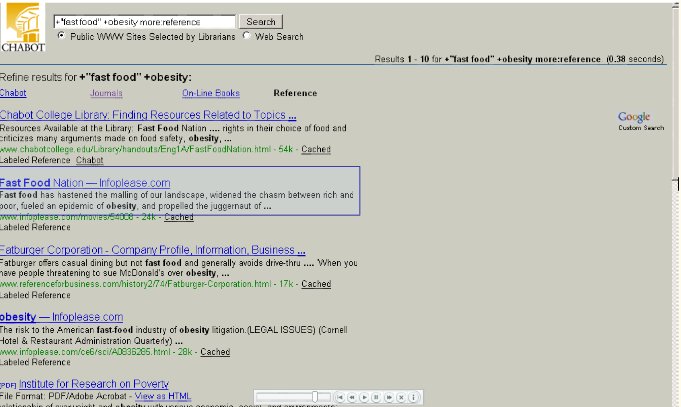Open Institute for Research on Poverty PDF result
This screenshot has width=681, height=407.
(94, 384)
